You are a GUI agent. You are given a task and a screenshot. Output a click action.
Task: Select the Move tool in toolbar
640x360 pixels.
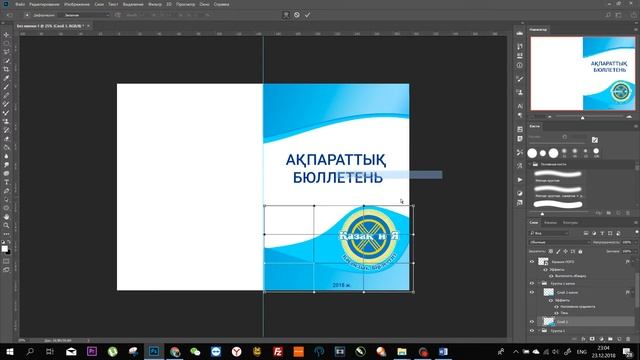(7, 35)
